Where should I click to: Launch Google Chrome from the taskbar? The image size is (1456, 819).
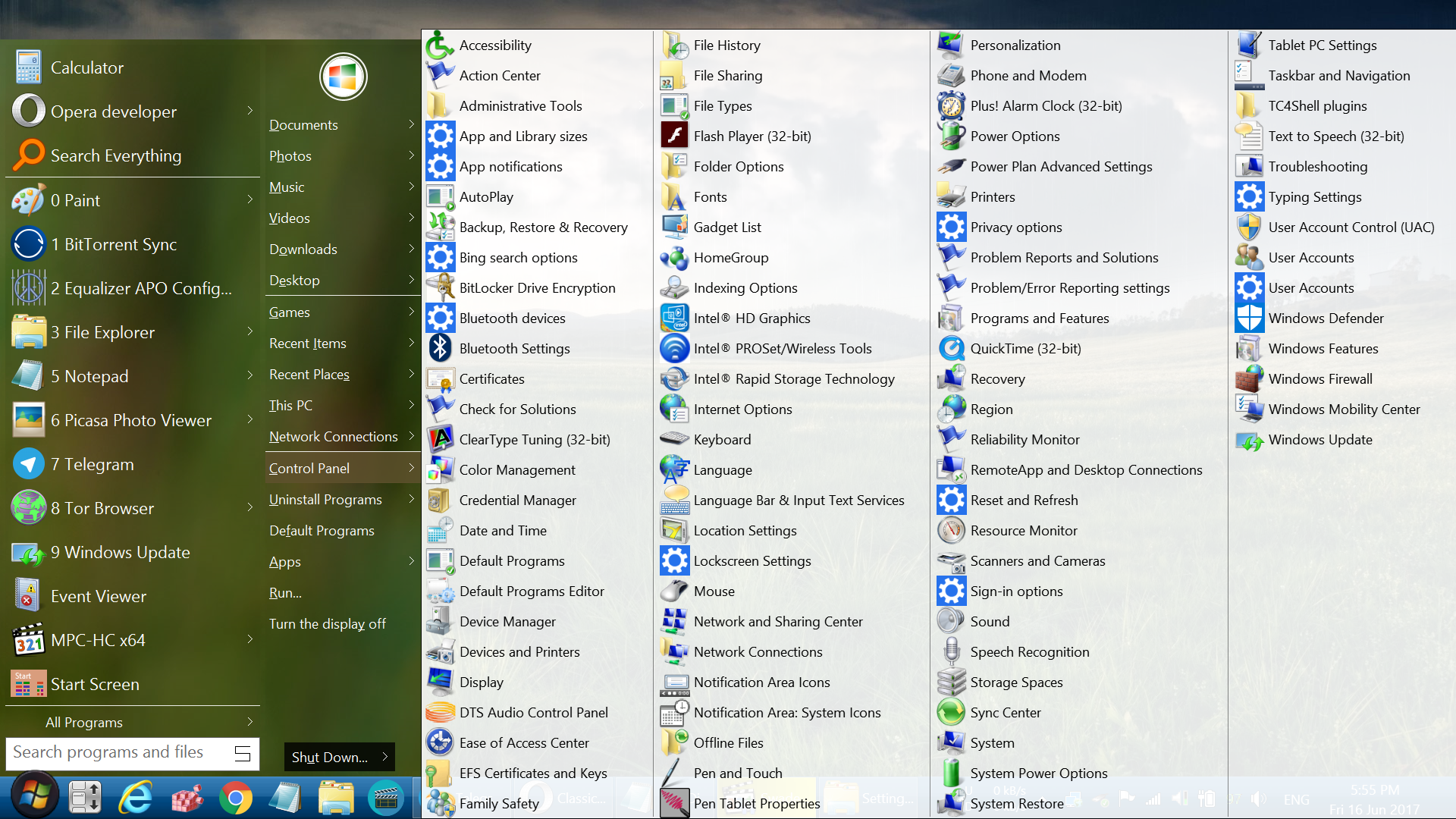click(236, 798)
